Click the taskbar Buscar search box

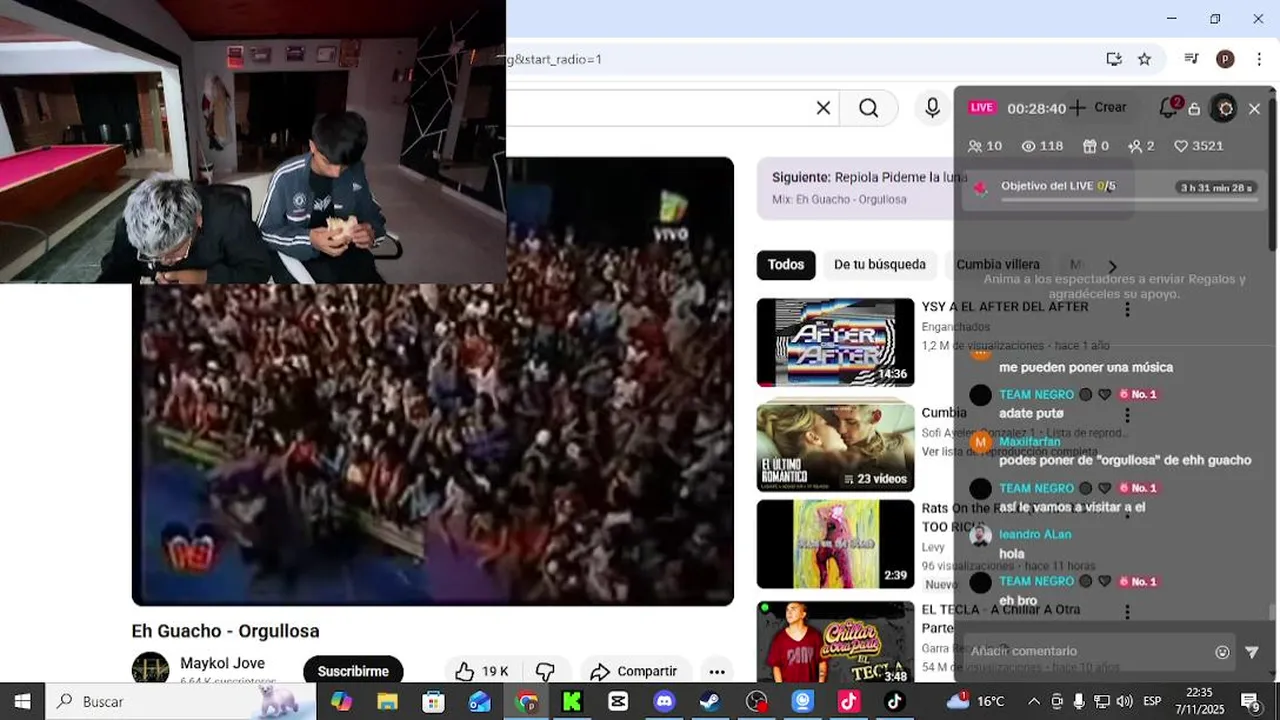coord(180,701)
